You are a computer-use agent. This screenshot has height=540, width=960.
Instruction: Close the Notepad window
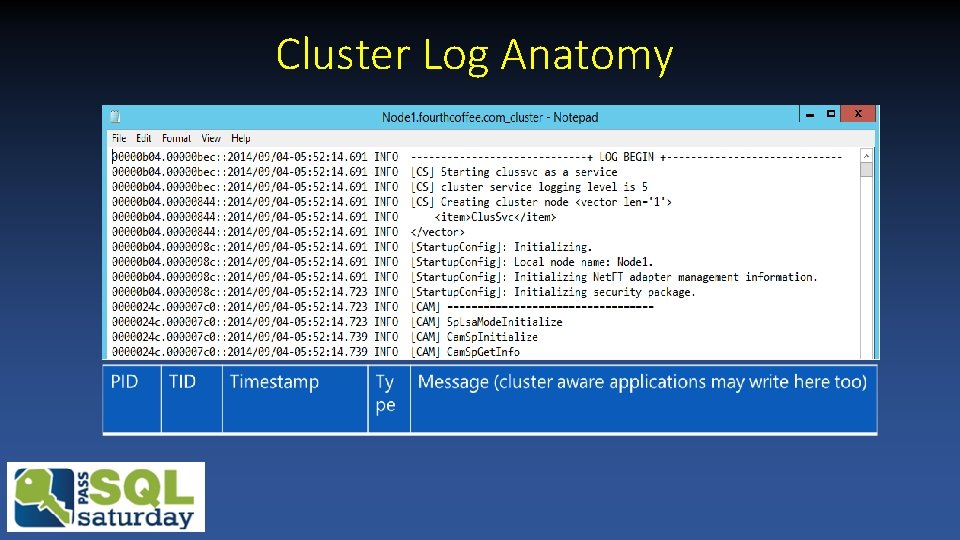click(858, 114)
